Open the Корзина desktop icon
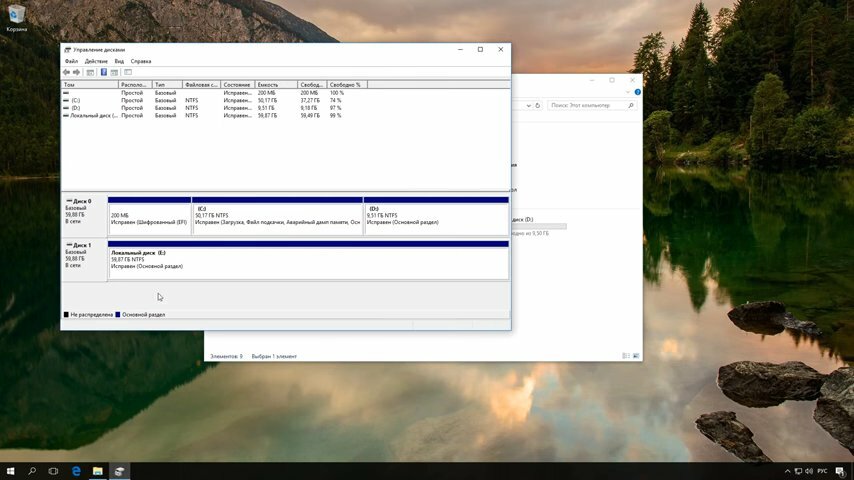This screenshot has height=480, width=854. (16, 17)
